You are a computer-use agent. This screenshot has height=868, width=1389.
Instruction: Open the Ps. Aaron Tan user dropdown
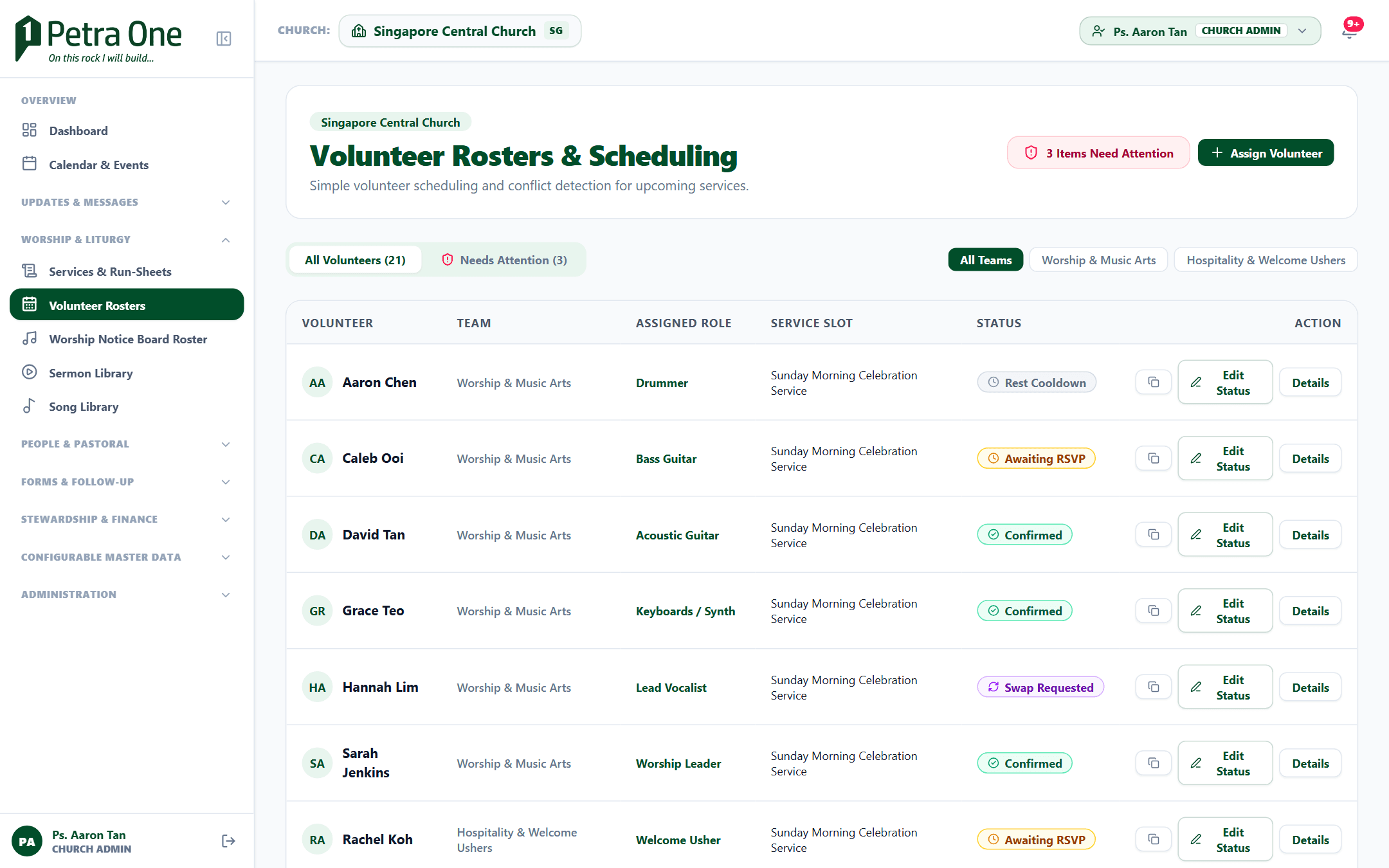[x=1200, y=31]
